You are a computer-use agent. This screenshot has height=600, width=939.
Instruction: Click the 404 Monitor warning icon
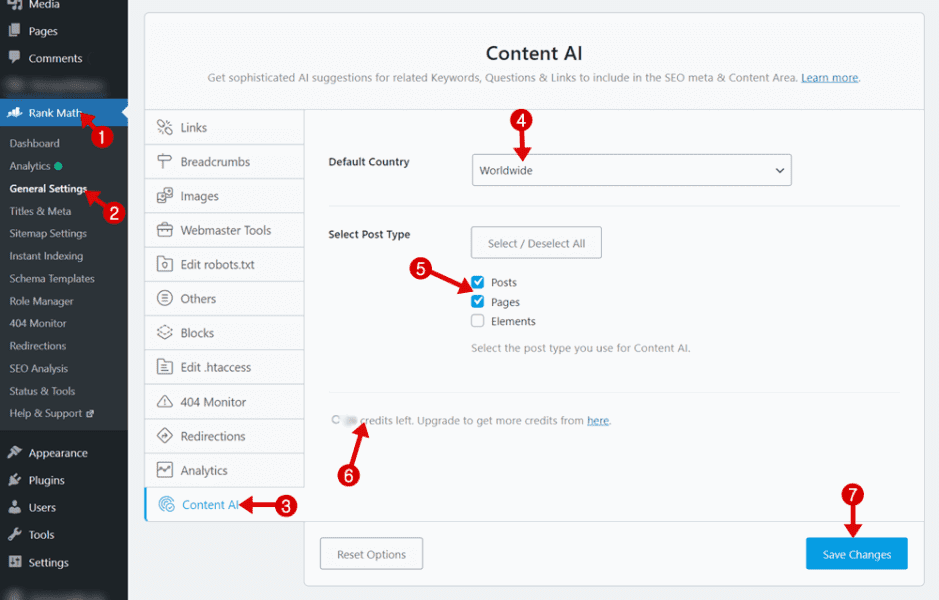(165, 401)
